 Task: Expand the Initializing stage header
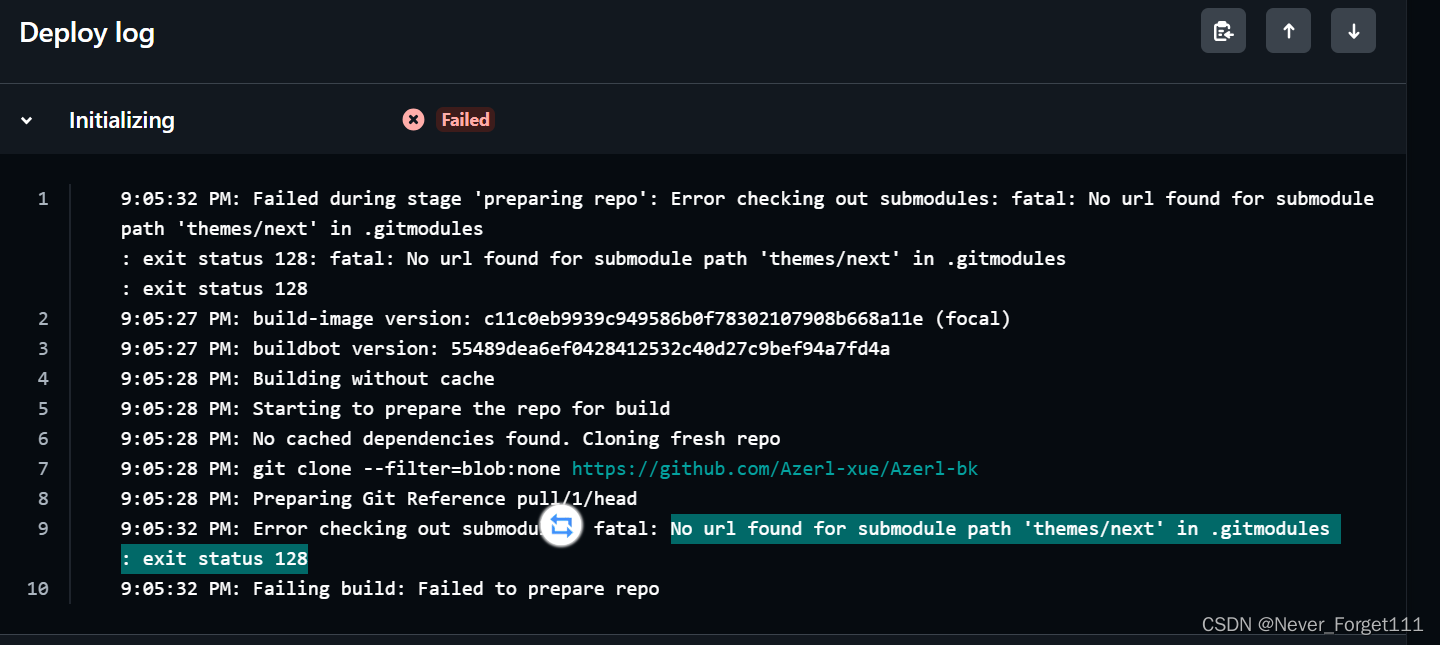[x=121, y=120]
